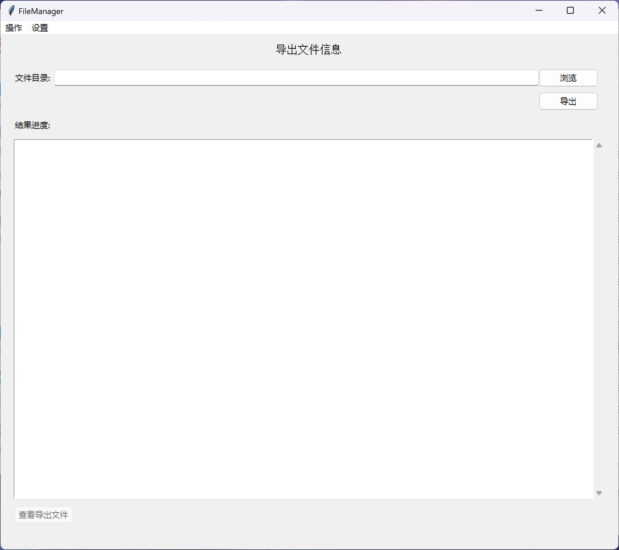Screen dimensions: 619x550
Task: Click inside the 结果进度 results text area
Action: [x=303, y=318]
